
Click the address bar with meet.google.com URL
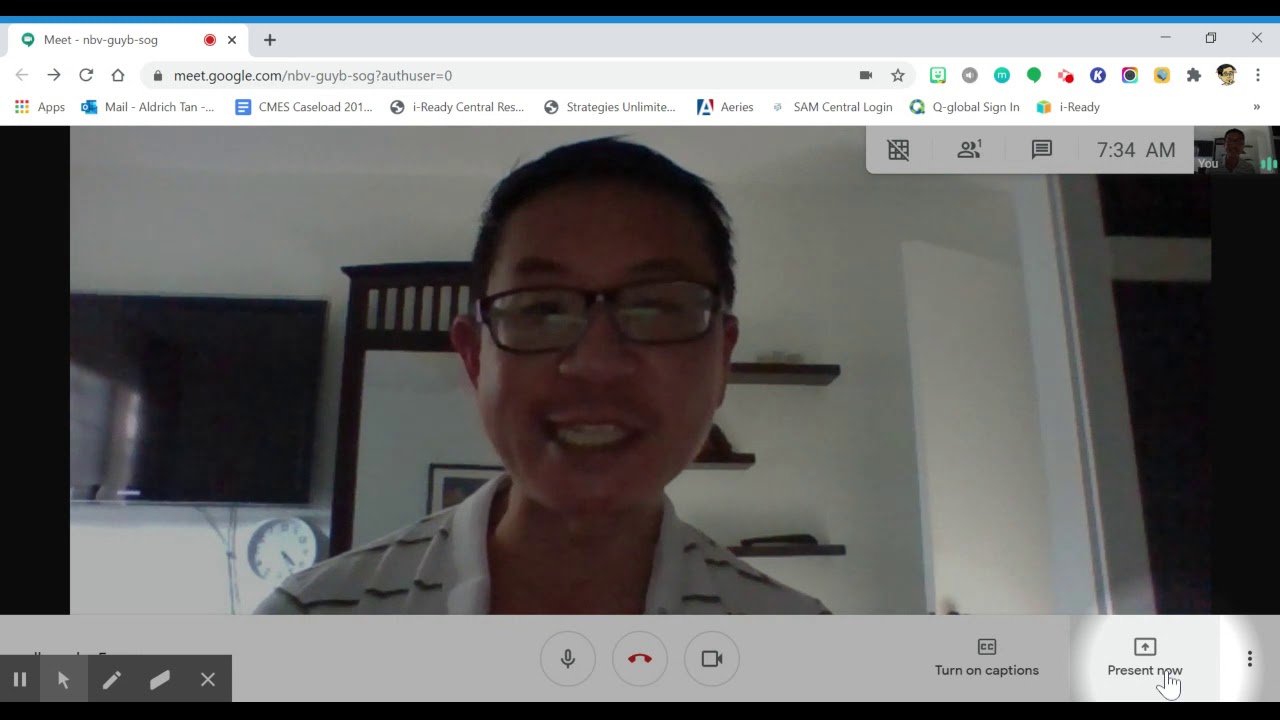[x=312, y=75]
